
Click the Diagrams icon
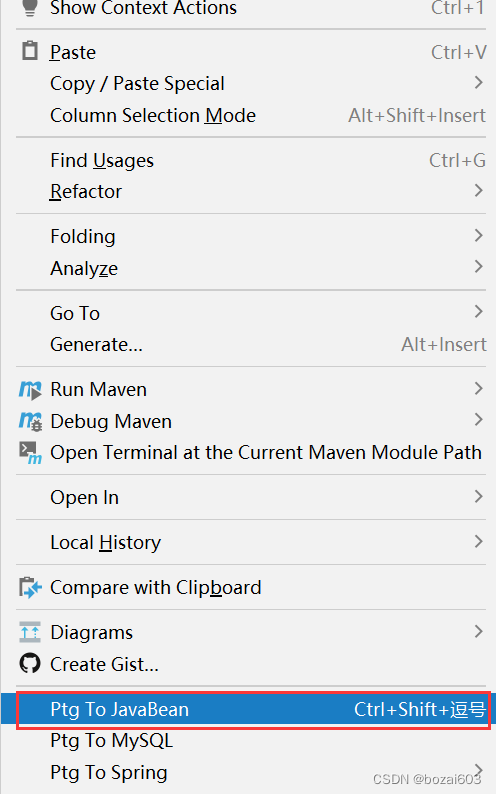point(30,632)
